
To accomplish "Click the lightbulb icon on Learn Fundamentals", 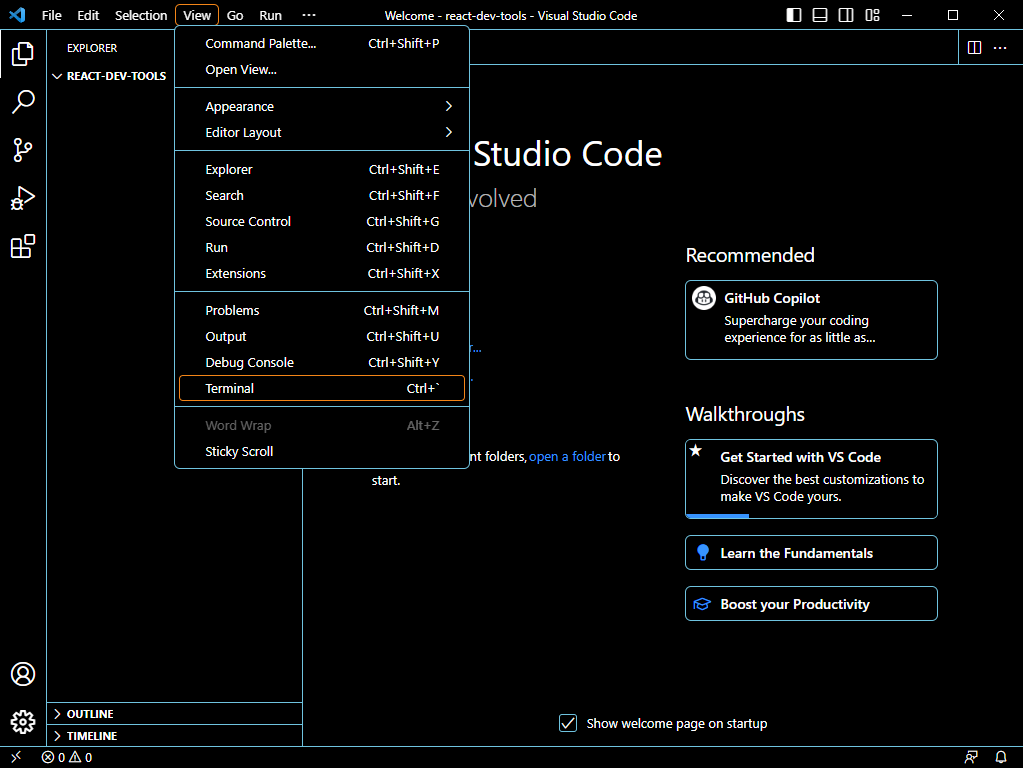I will [703, 553].
